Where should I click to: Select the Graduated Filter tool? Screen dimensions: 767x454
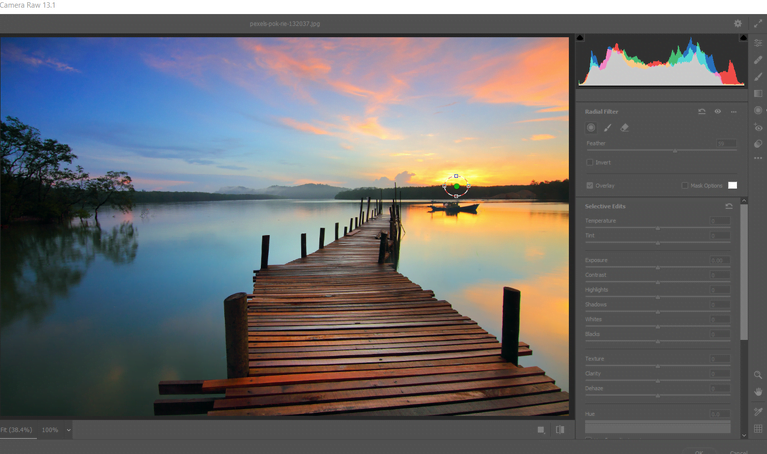[758, 93]
